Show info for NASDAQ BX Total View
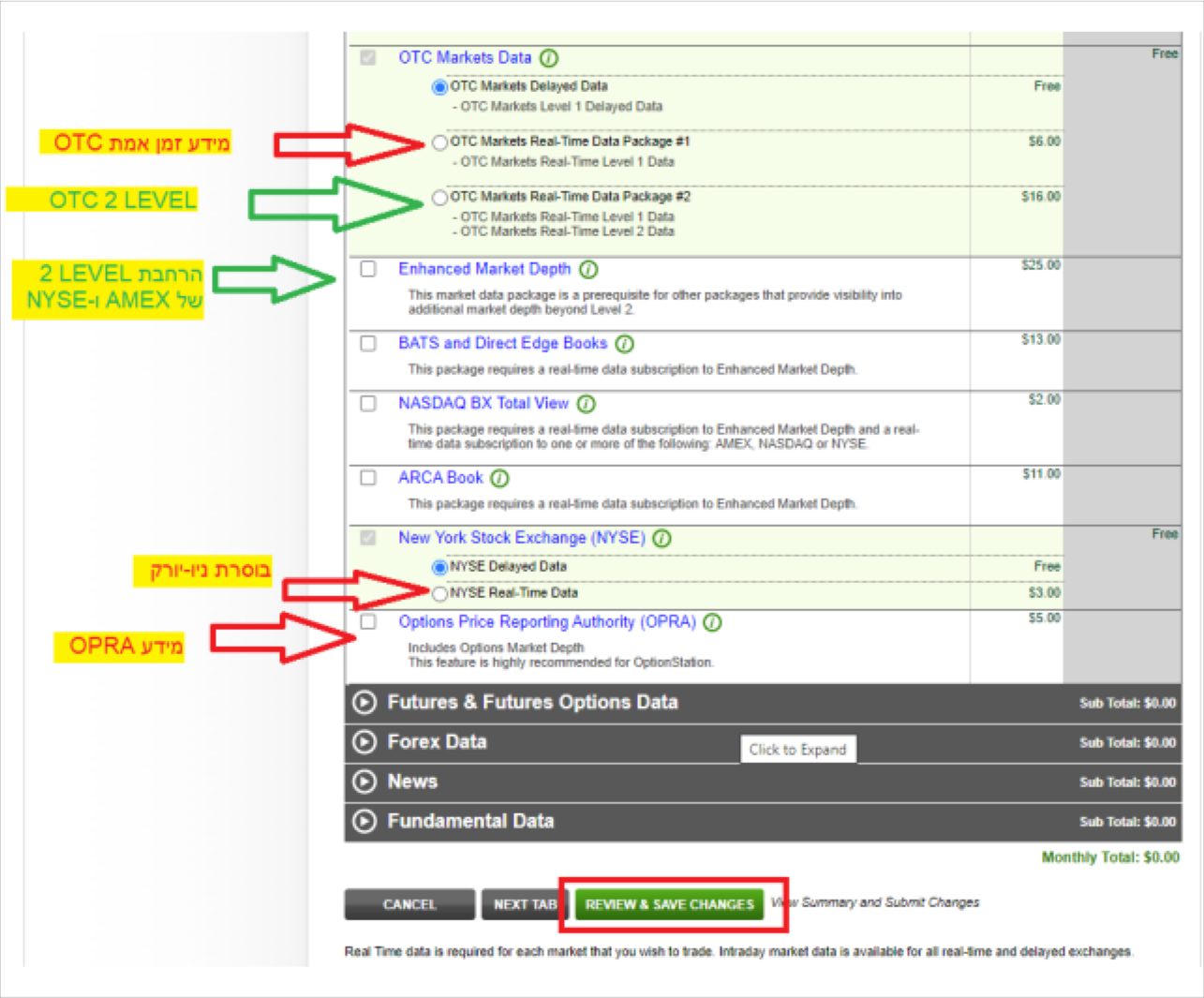 click(587, 404)
